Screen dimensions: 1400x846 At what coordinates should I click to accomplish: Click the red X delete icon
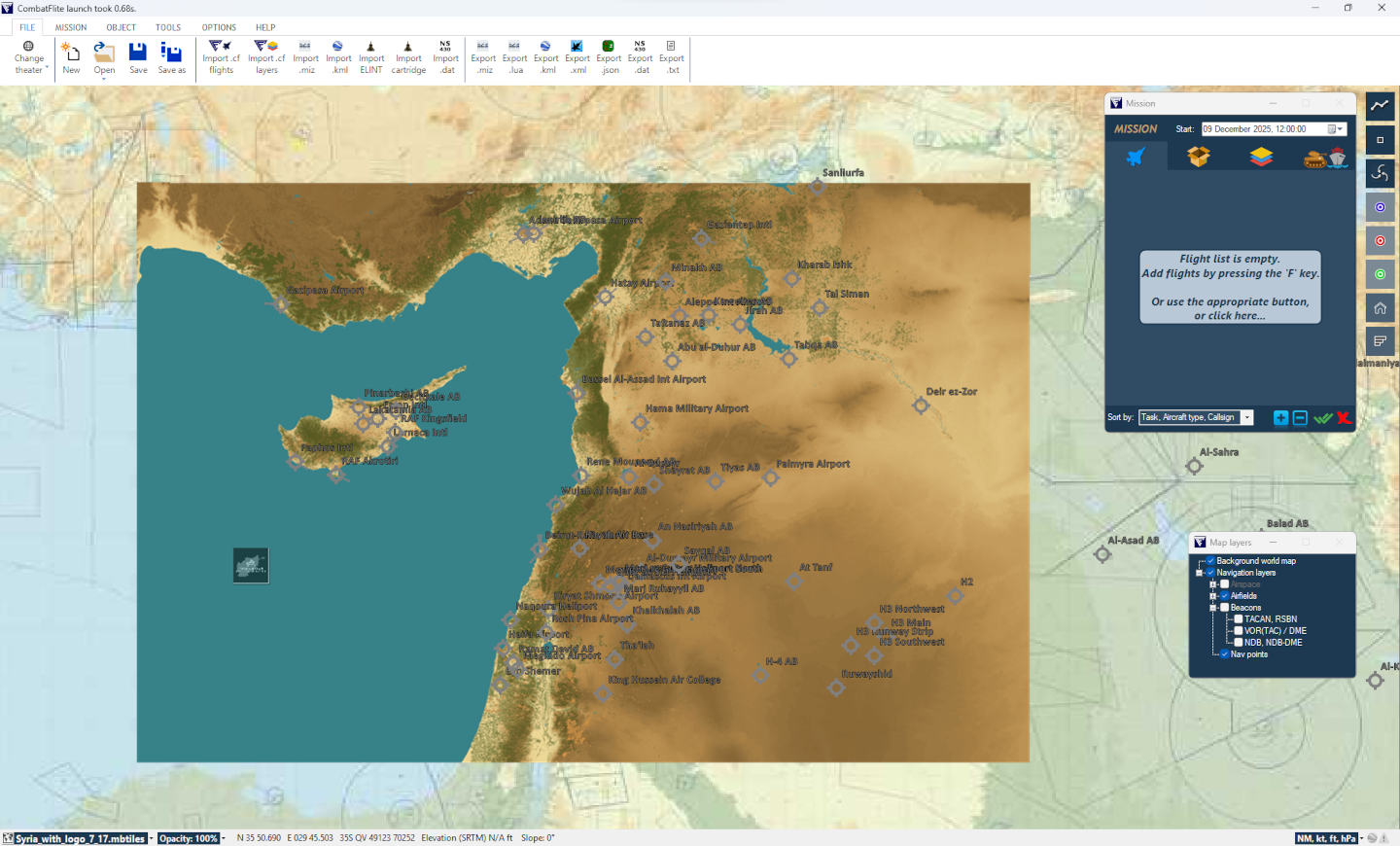click(x=1344, y=418)
